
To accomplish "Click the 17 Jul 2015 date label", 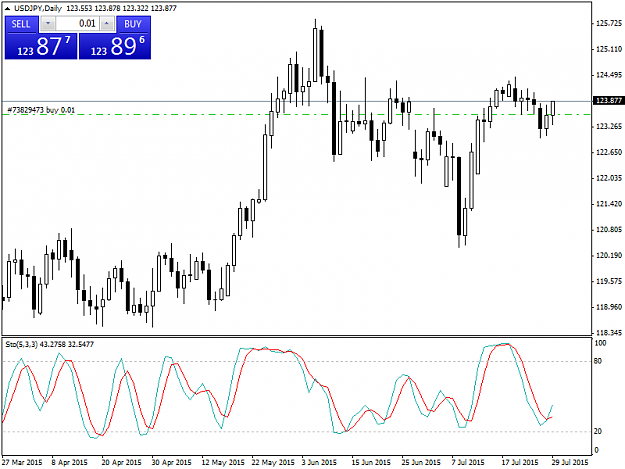I will [520, 462].
